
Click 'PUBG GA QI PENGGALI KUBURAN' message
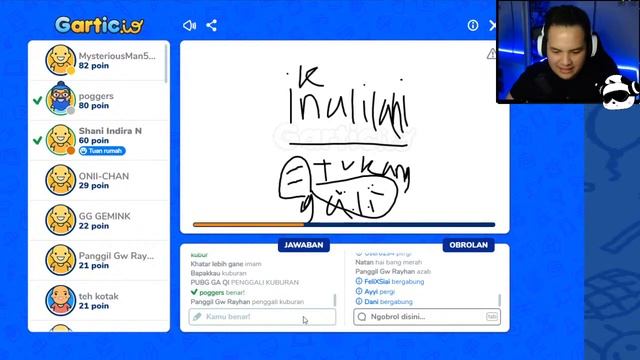point(244,282)
